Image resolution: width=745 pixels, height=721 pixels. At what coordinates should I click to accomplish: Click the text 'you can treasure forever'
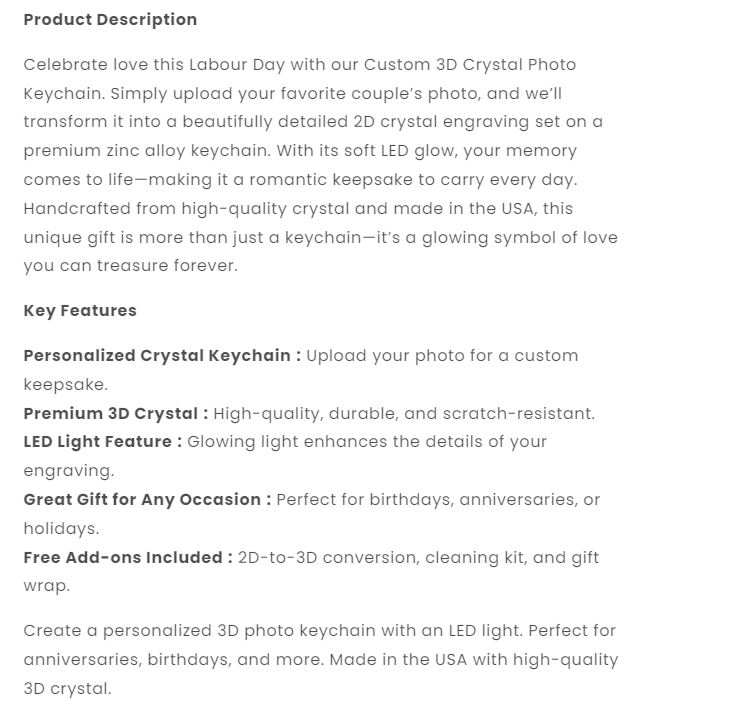pyautogui.click(x=130, y=266)
